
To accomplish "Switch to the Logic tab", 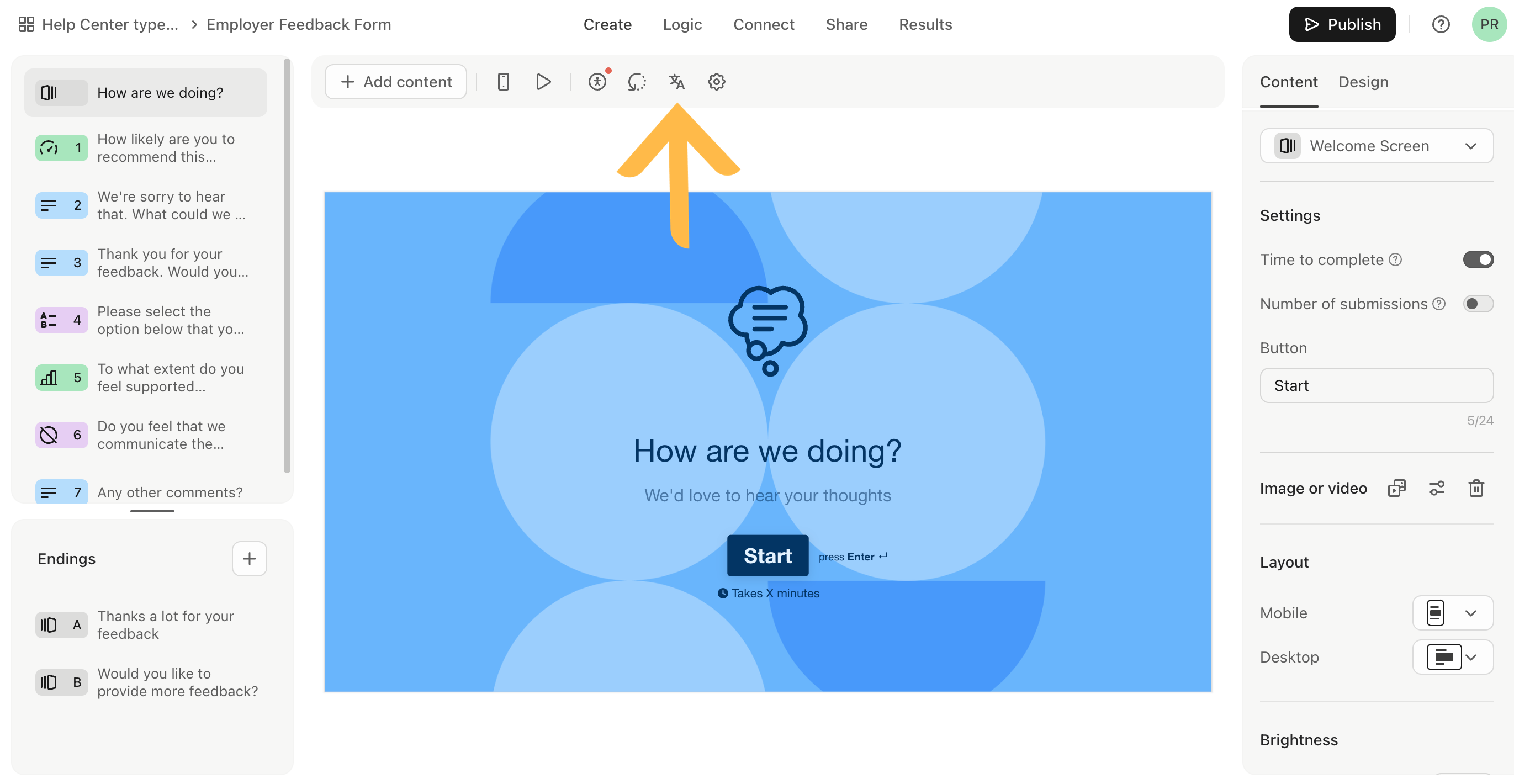I will point(682,25).
